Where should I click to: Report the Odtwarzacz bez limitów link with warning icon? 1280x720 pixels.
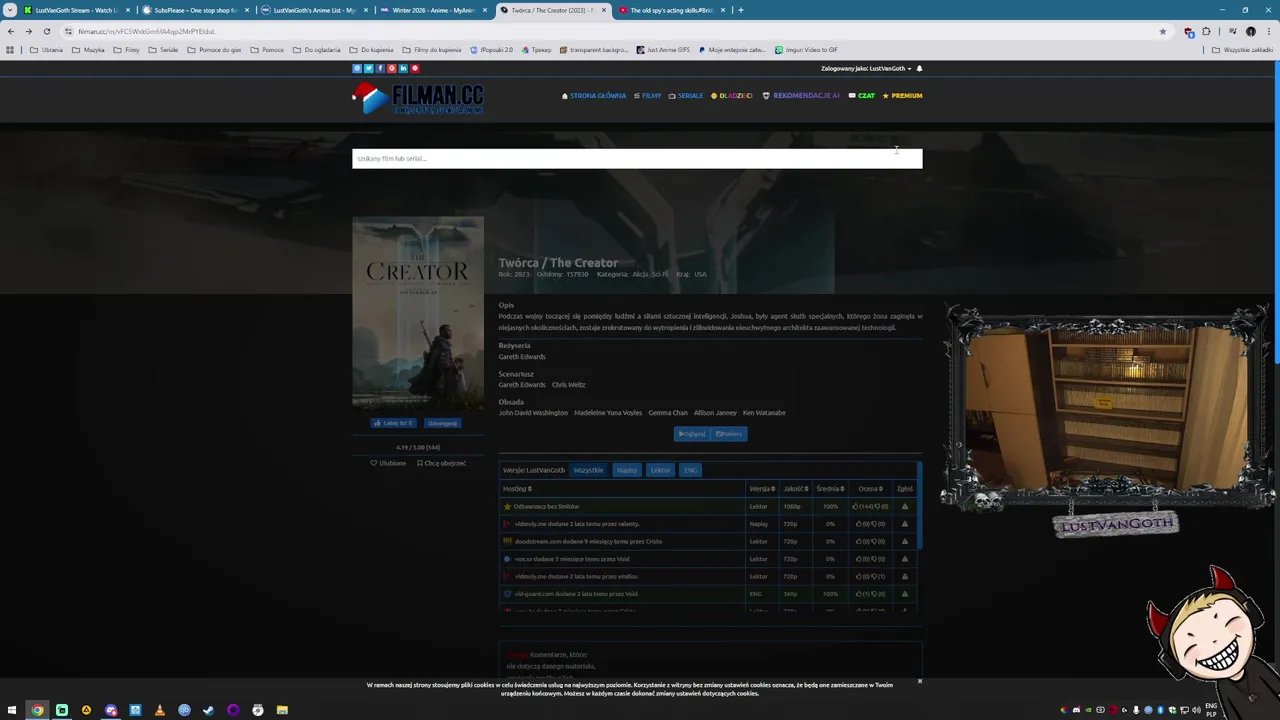(905, 506)
